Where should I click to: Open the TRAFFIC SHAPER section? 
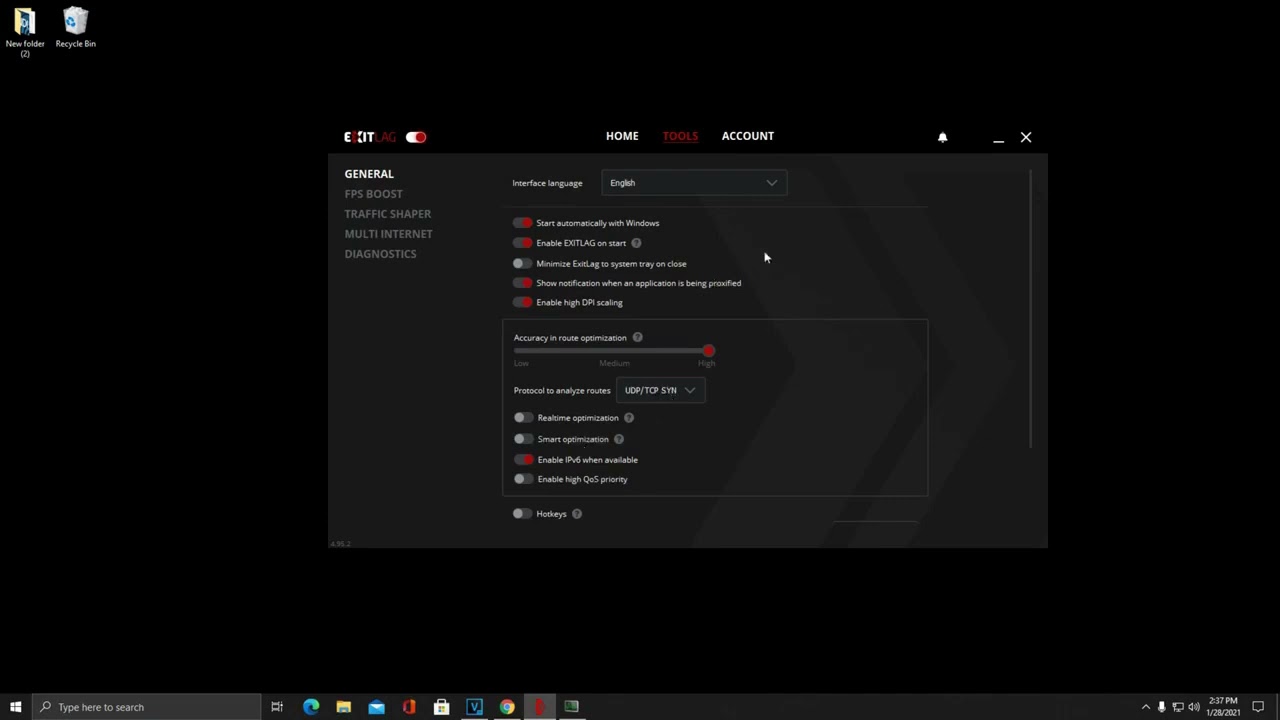click(x=388, y=214)
